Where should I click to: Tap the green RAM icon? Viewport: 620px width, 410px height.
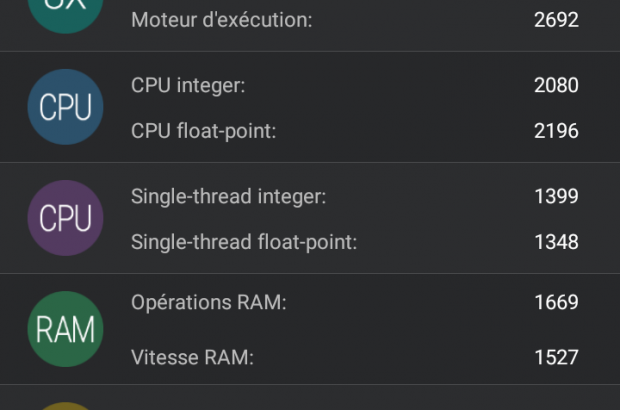click(65, 329)
